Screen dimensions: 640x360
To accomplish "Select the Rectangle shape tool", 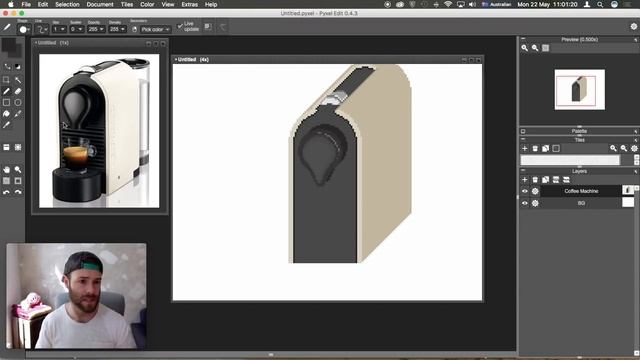I will pyautogui.click(x=7, y=102).
